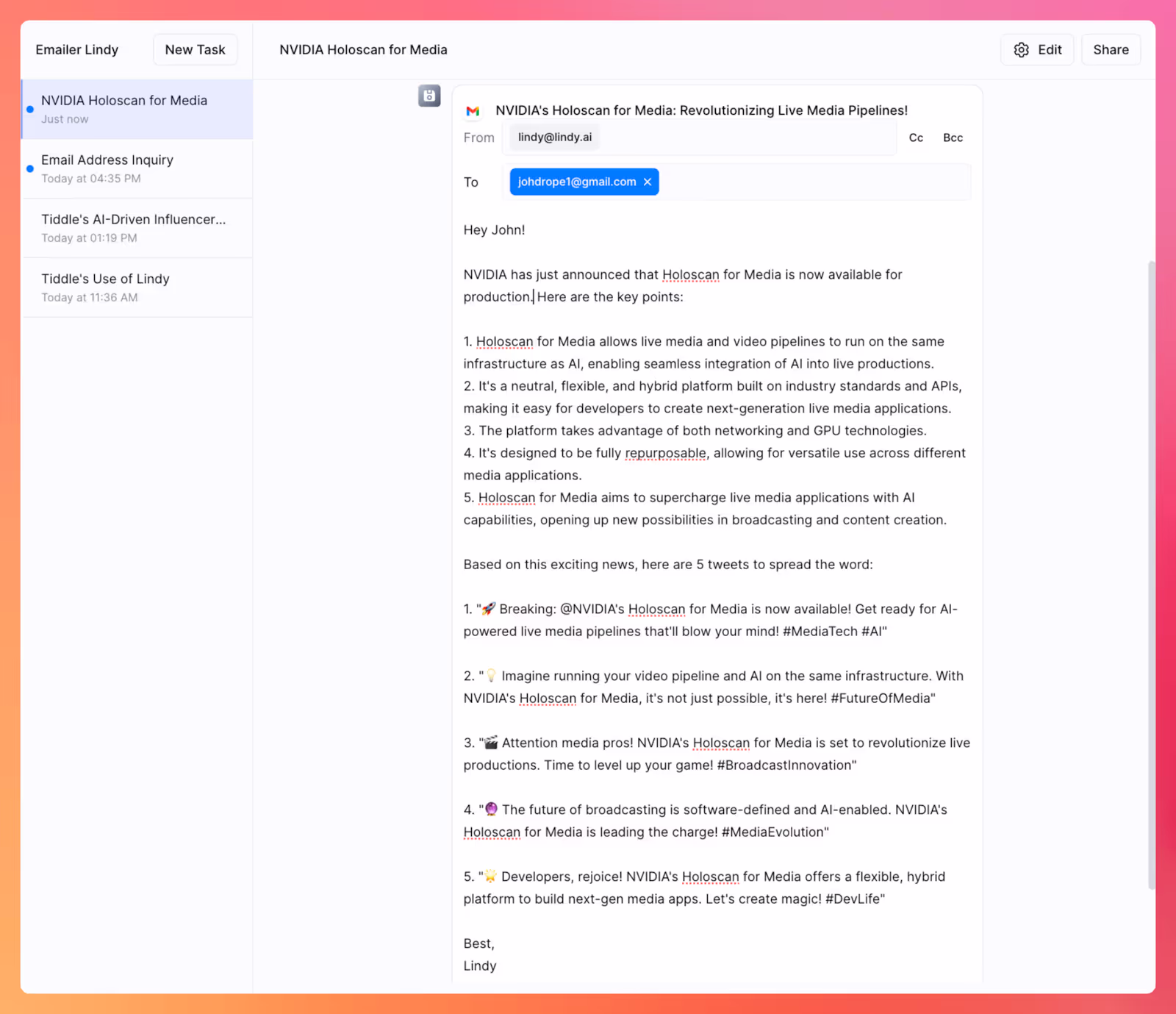Image resolution: width=1176 pixels, height=1014 pixels.
Task: Open Tiddle's Use of Lindy task
Action: click(137, 288)
